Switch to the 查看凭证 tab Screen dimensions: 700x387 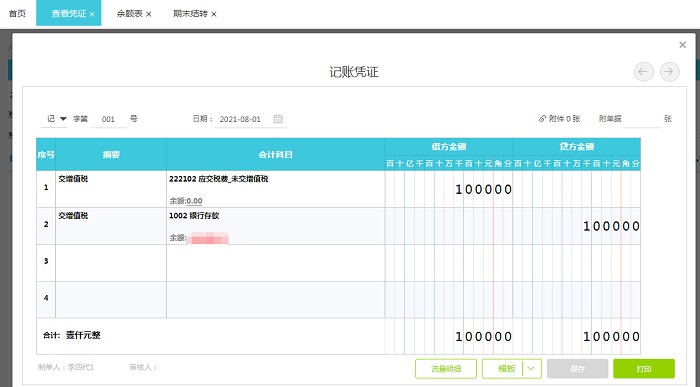pos(68,13)
